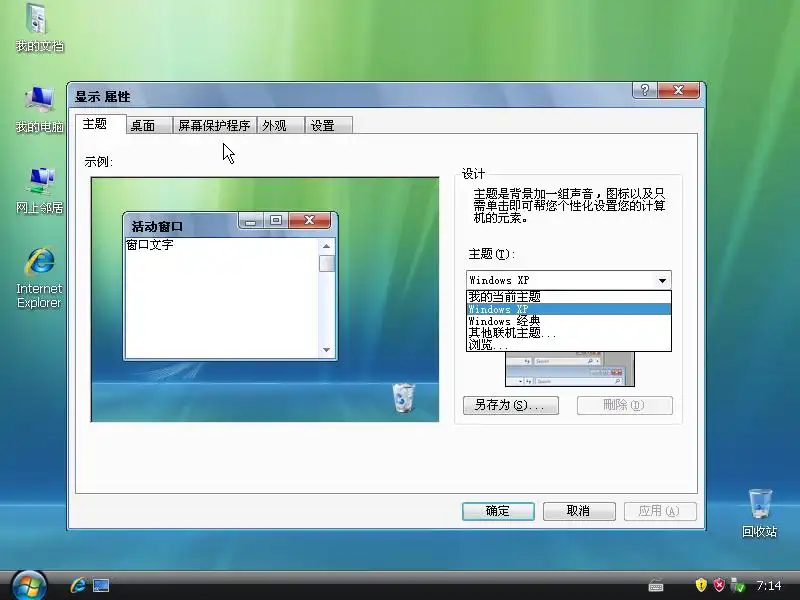
Task: Click the 删除(D) button
Action: click(624, 405)
